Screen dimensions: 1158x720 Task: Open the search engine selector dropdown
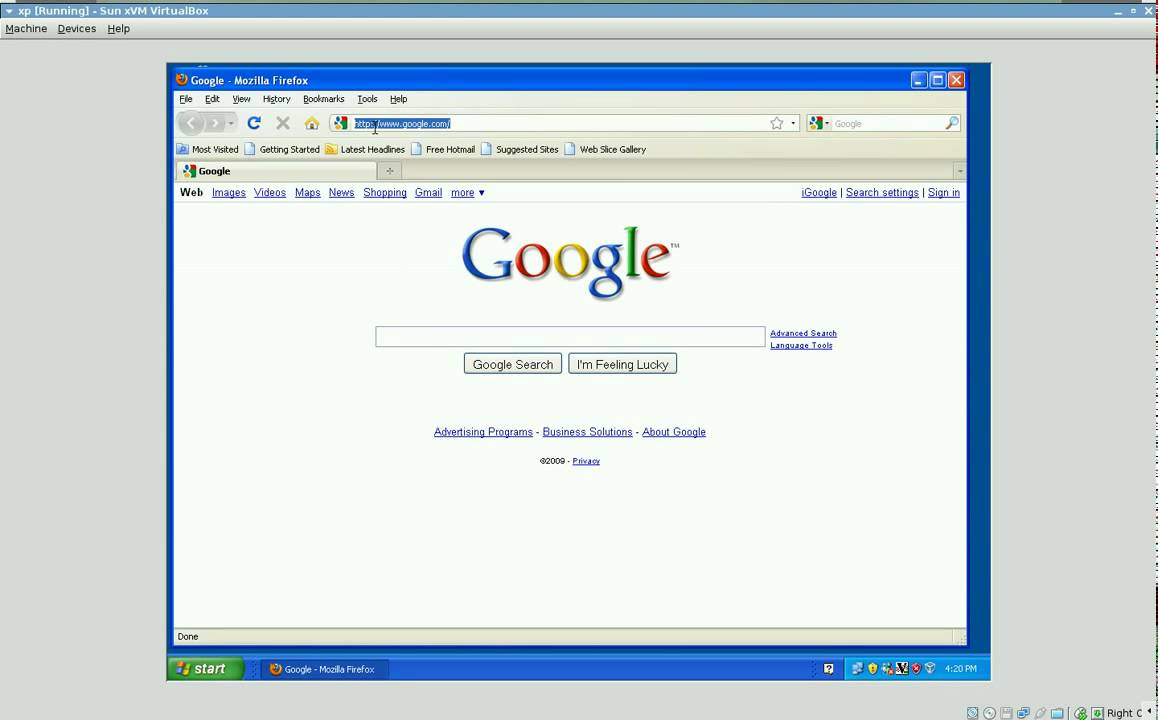coord(819,123)
